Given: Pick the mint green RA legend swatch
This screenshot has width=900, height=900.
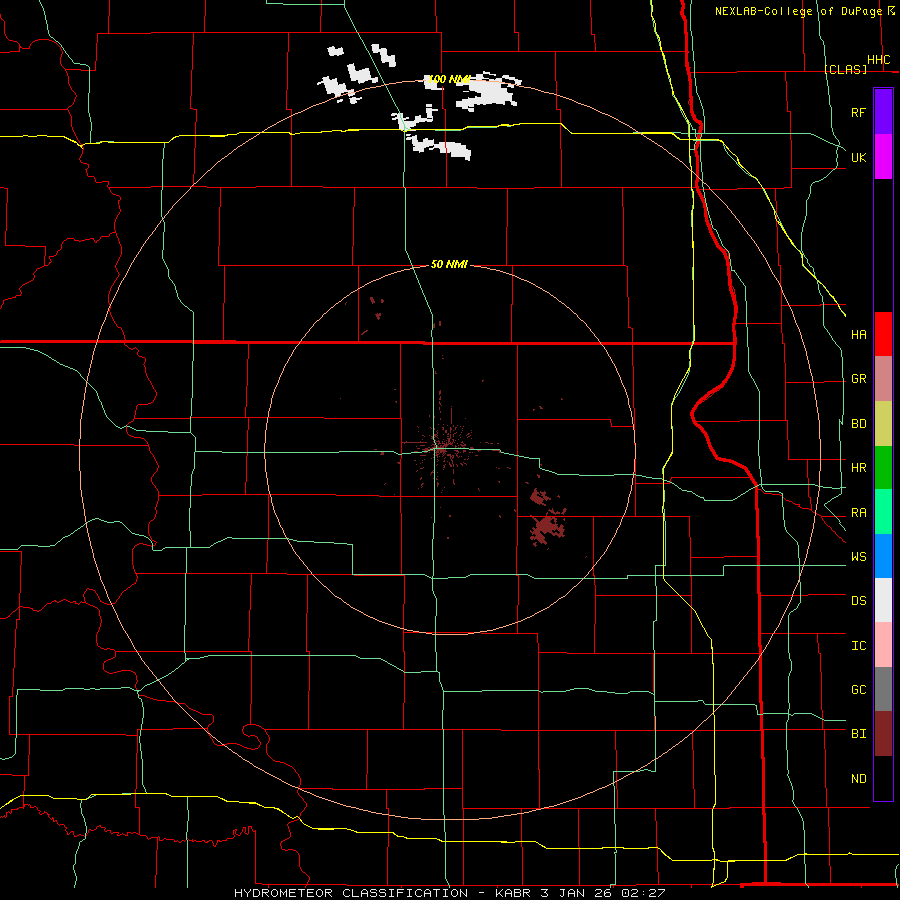Looking at the screenshot, I should [883, 512].
